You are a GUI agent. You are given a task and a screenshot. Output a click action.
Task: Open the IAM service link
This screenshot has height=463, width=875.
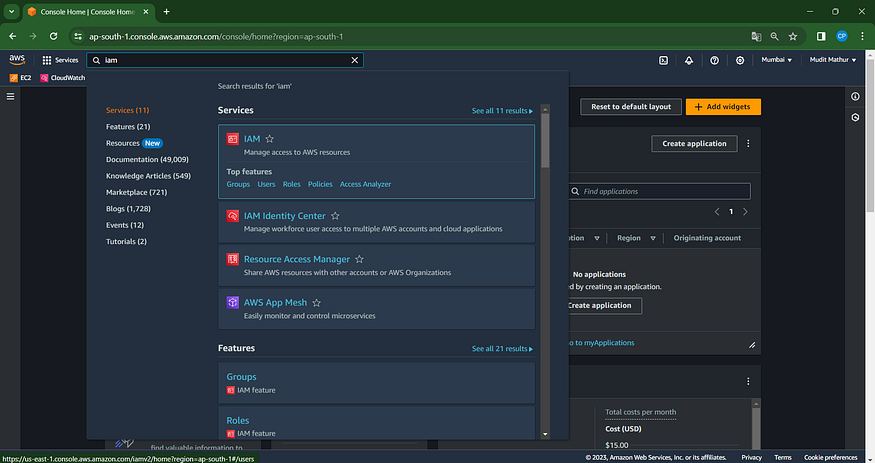point(252,139)
